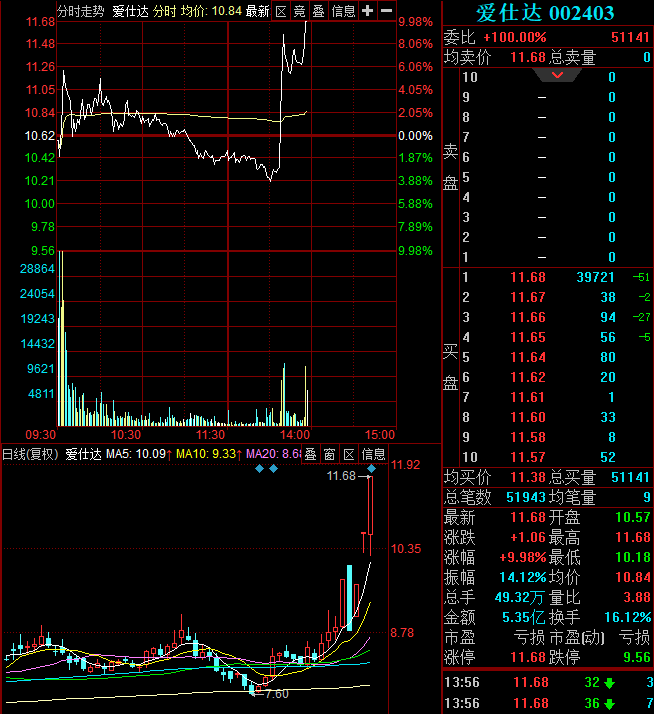The height and width of the screenshot is (714, 654).
Task: Click the 叠 overlay button on intraday chart
Action: pyautogui.click(x=318, y=10)
